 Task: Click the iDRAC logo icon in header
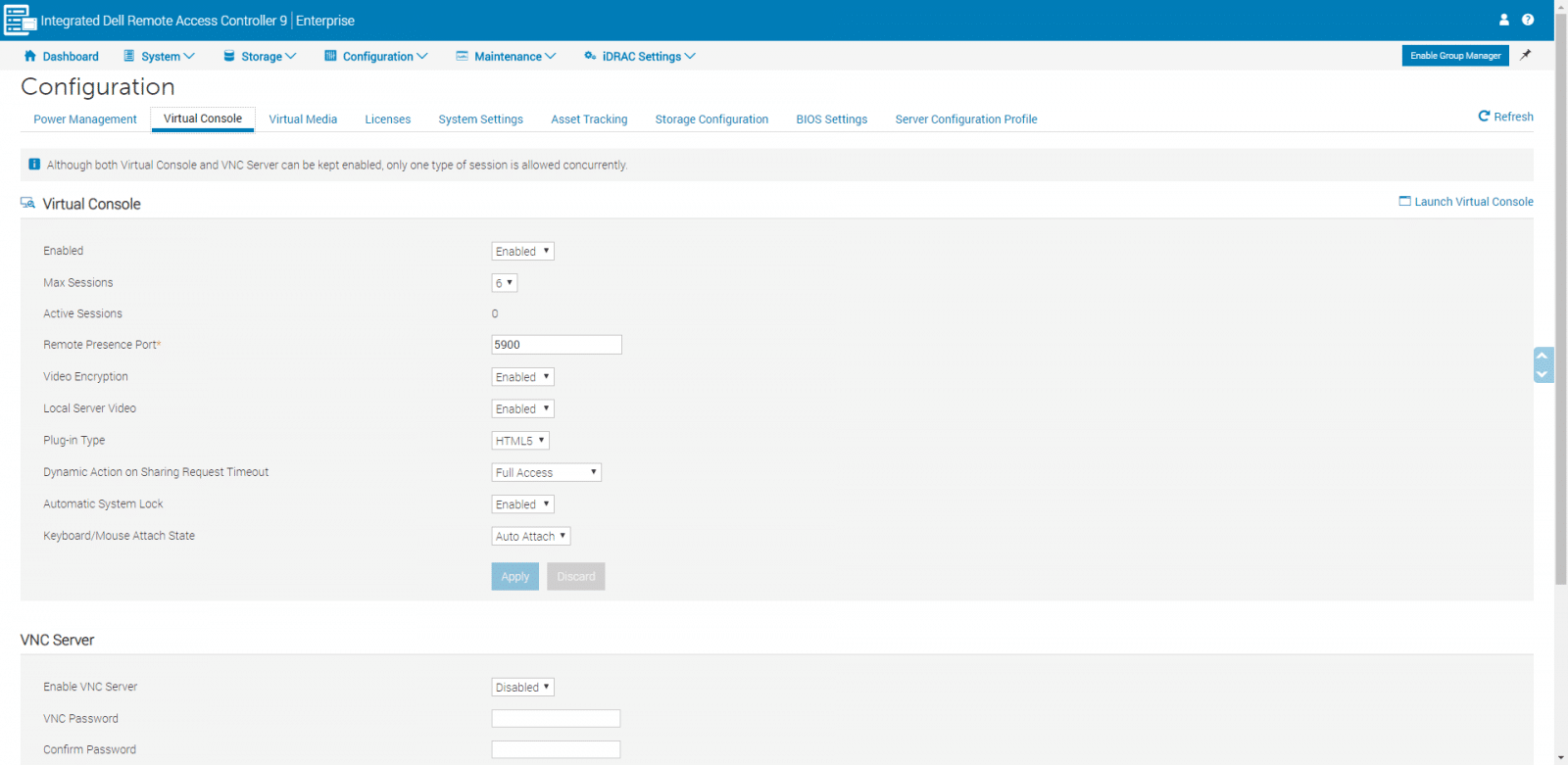point(21,20)
